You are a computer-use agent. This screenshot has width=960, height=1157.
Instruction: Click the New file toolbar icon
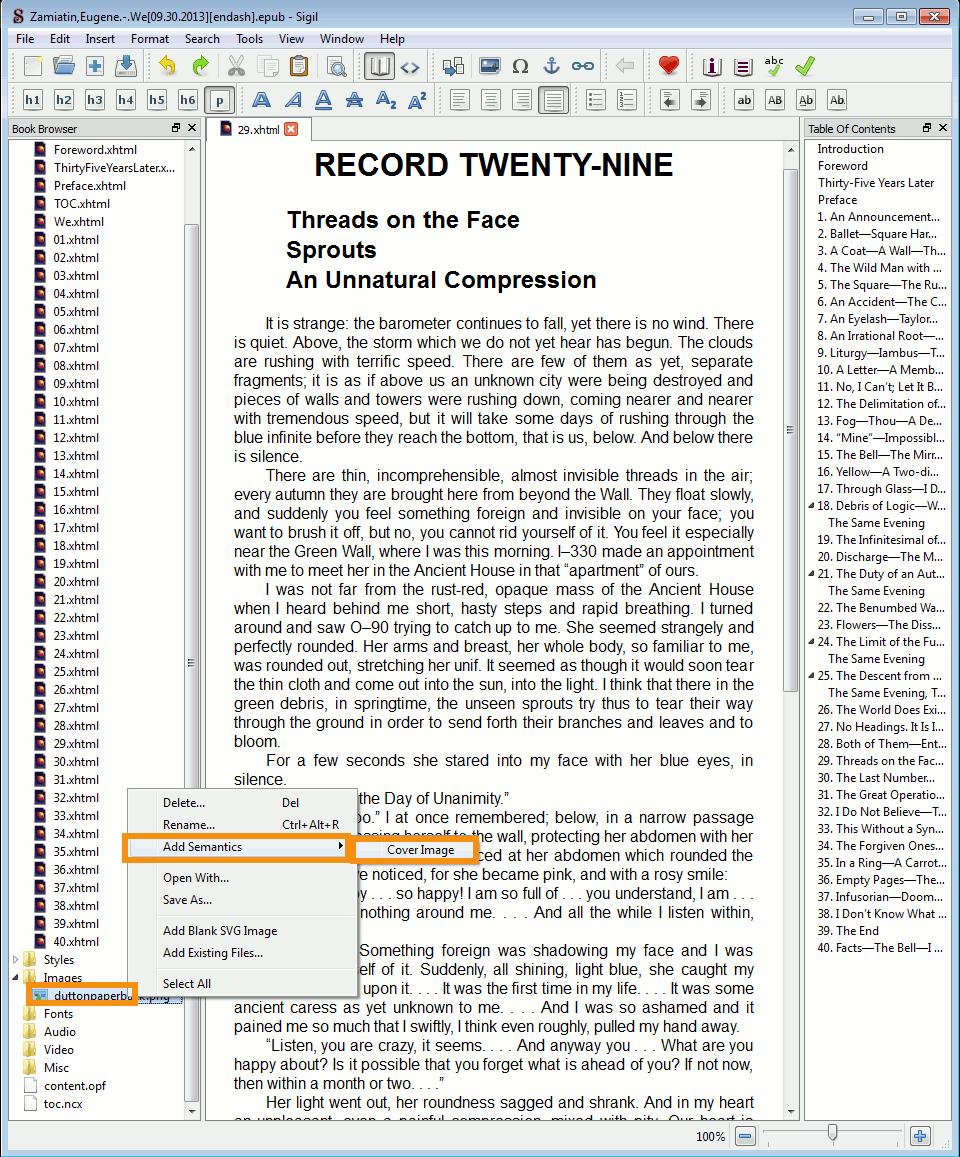point(32,66)
